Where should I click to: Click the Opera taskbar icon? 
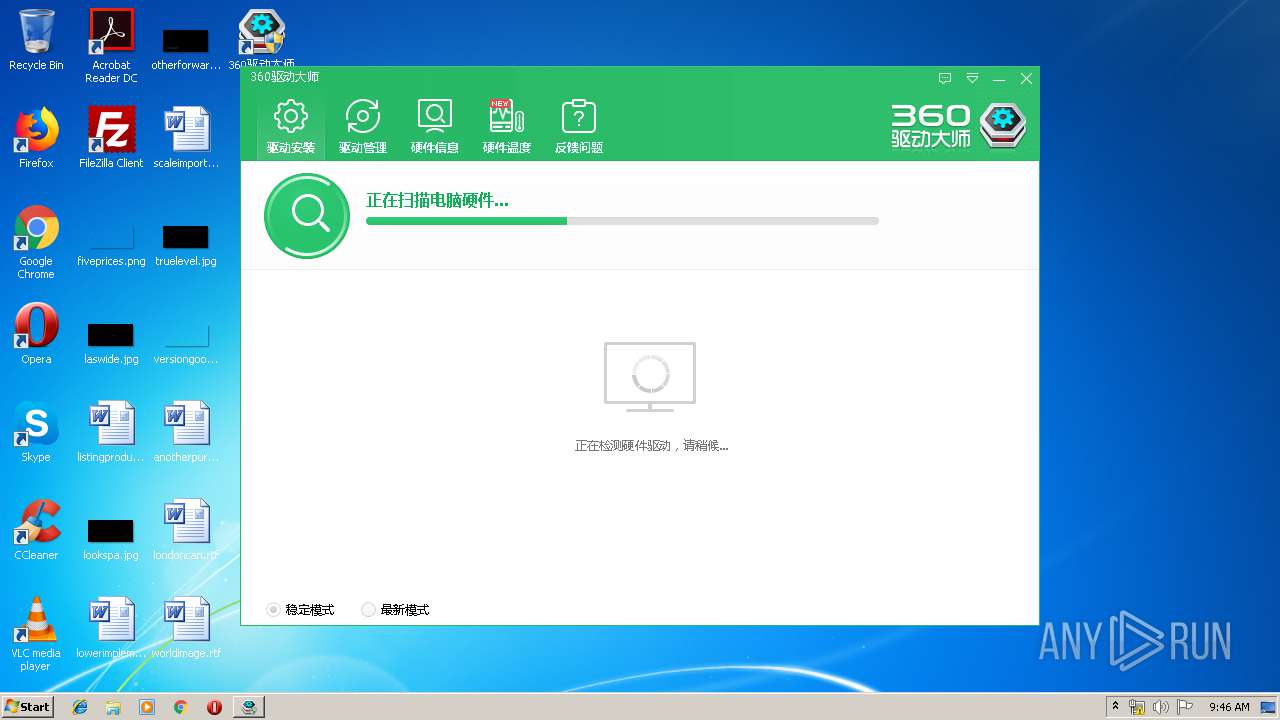pyautogui.click(x=214, y=707)
